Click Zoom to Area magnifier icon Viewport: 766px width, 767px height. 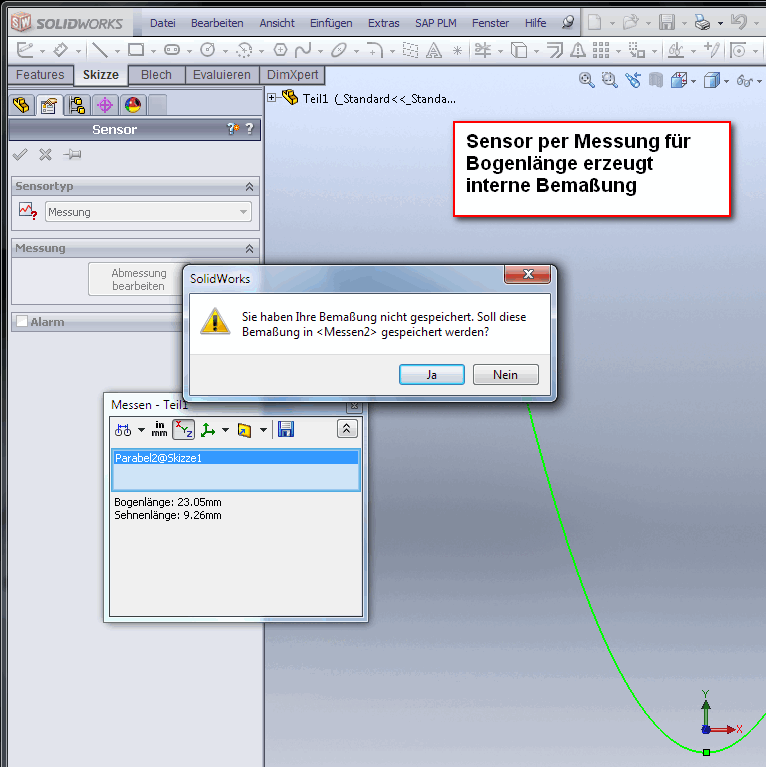[x=609, y=80]
